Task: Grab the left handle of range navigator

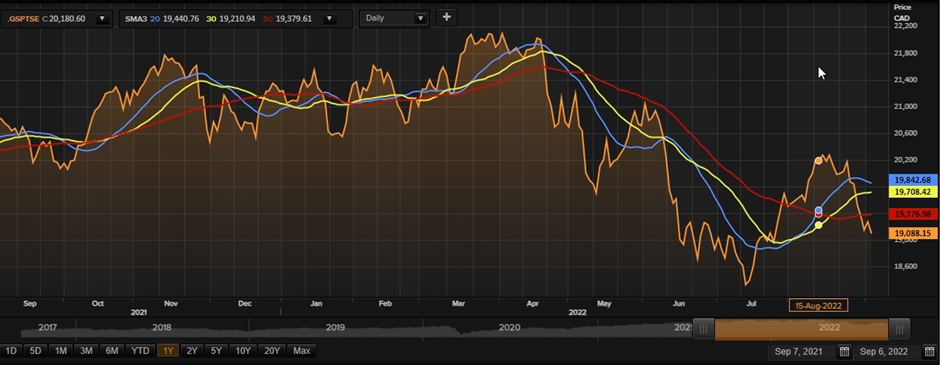Action: tap(704, 328)
